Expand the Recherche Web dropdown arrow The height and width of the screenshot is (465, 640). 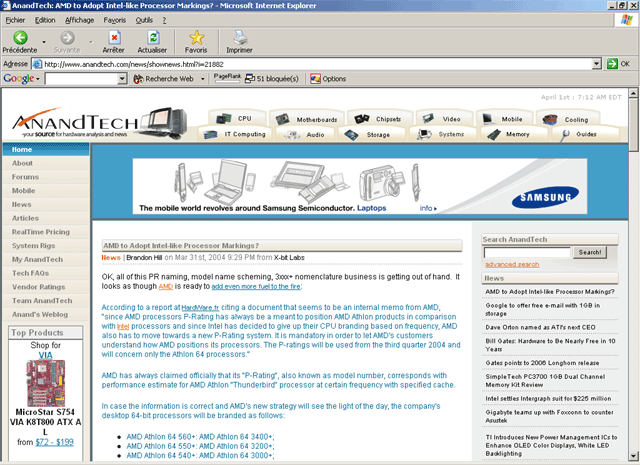point(202,79)
